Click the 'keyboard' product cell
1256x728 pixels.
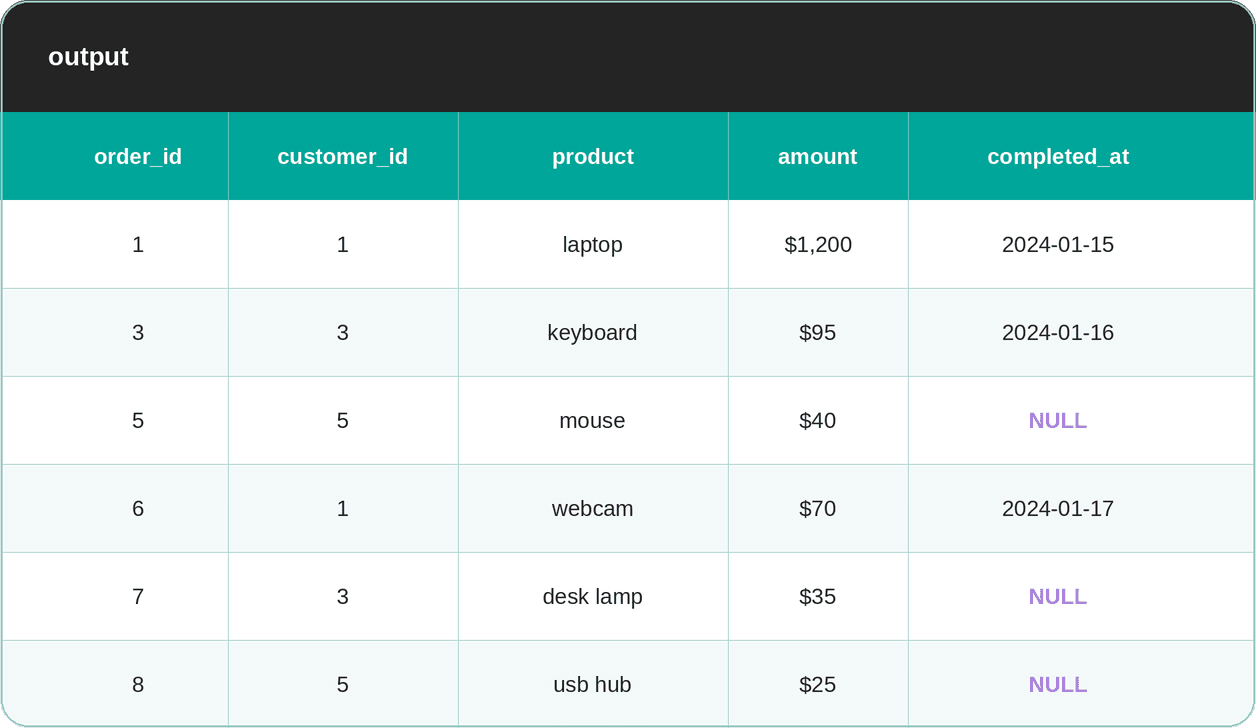(x=593, y=332)
